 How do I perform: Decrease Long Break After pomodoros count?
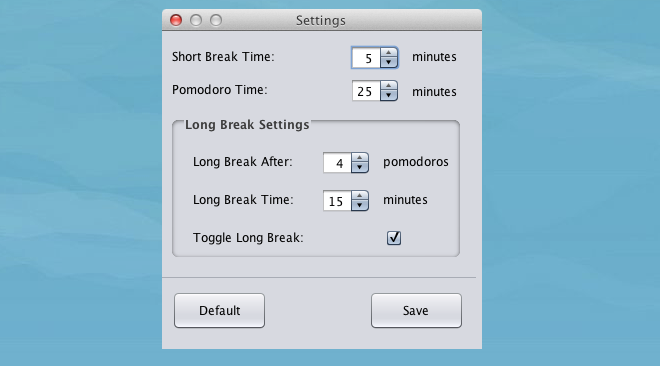(x=359, y=167)
